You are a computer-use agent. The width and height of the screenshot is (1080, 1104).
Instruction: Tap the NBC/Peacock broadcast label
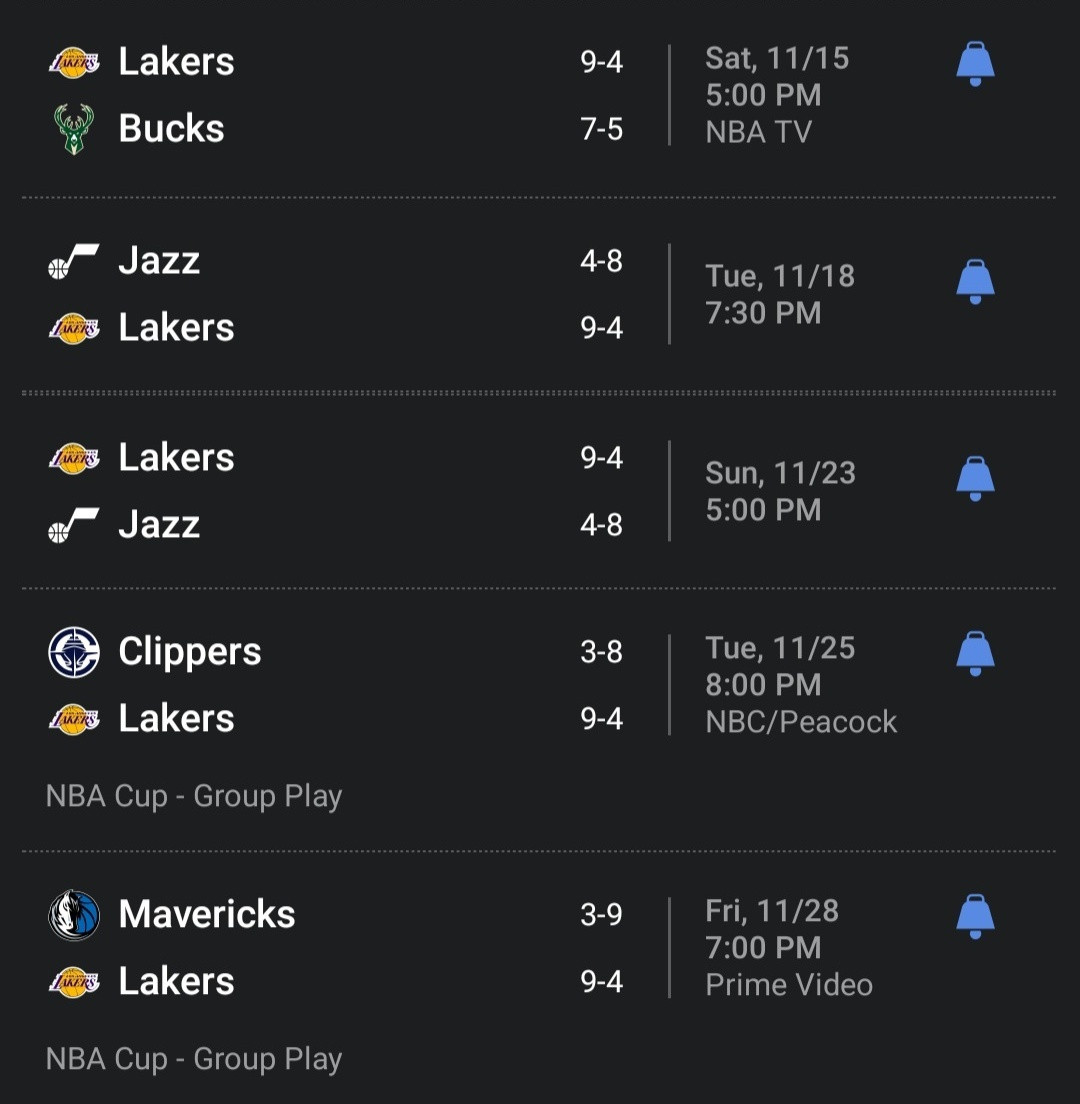(801, 722)
